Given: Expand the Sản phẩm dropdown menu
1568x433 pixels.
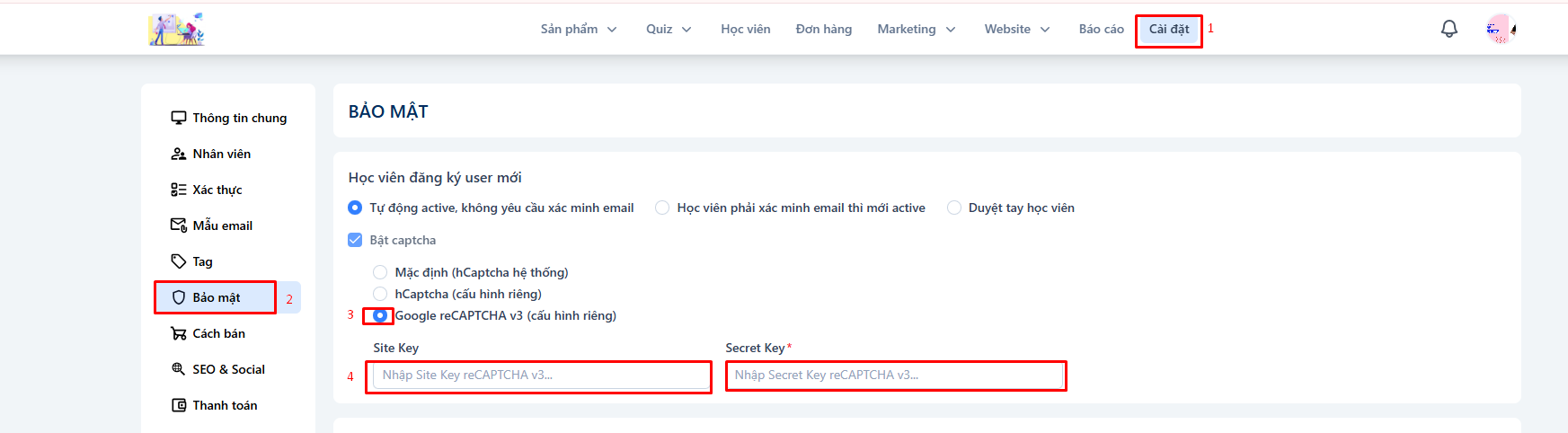Looking at the screenshot, I should [578, 29].
